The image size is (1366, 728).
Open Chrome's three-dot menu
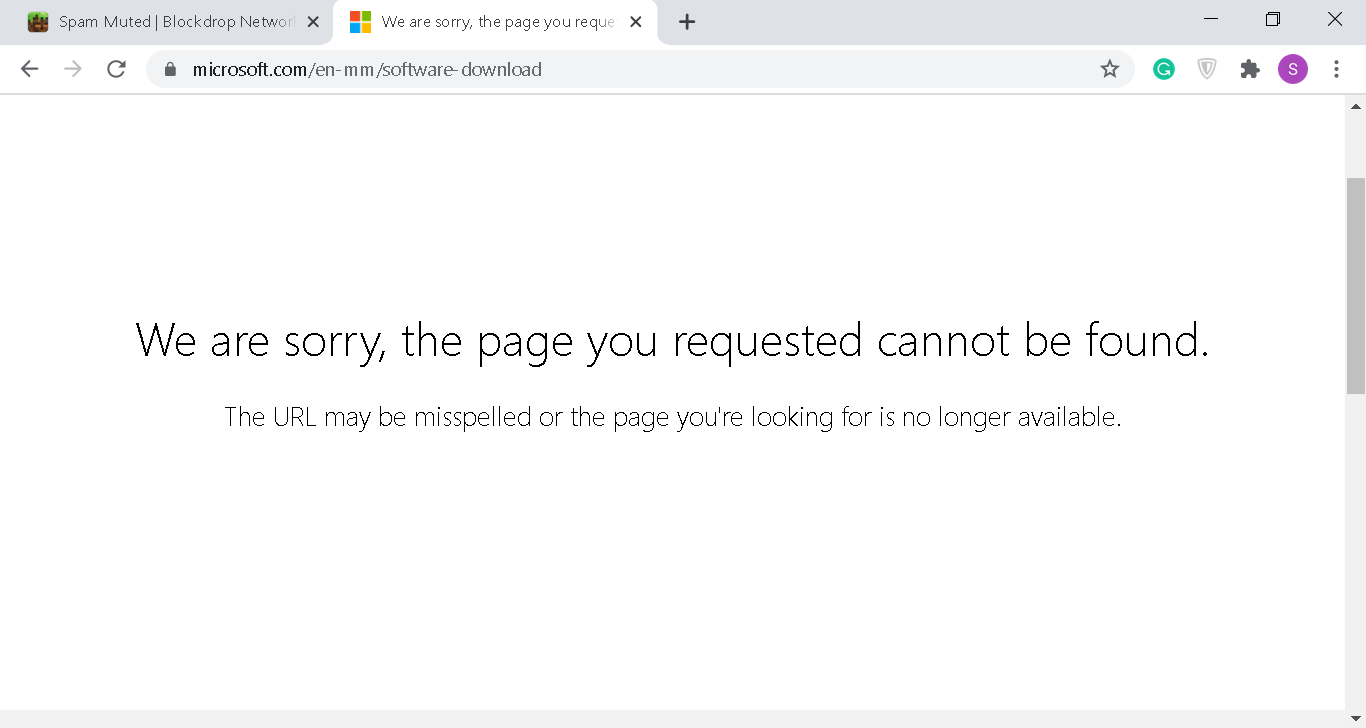pyautogui.click(x=1336, y=69)
